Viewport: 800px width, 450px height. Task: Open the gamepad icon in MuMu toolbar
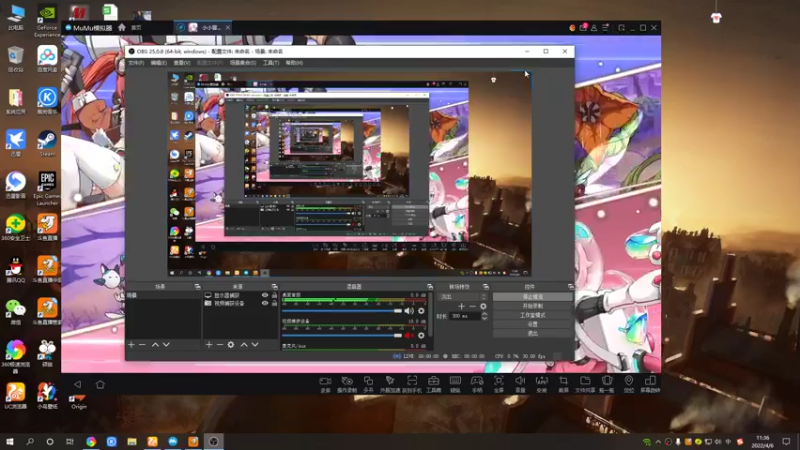coord(477,381)
